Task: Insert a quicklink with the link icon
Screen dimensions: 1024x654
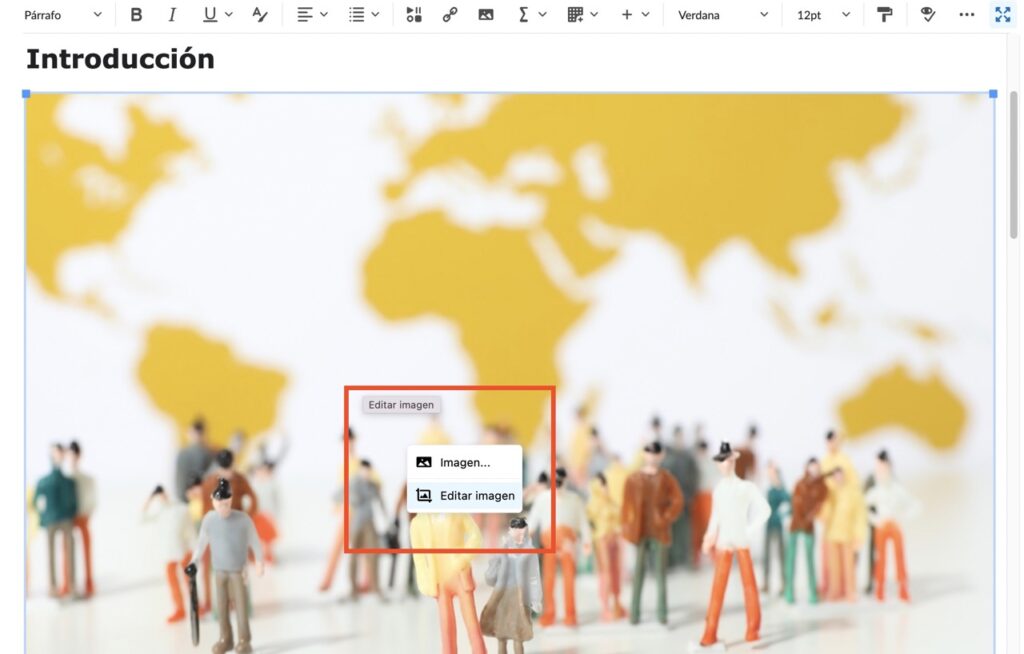Action: pos(450,15)
